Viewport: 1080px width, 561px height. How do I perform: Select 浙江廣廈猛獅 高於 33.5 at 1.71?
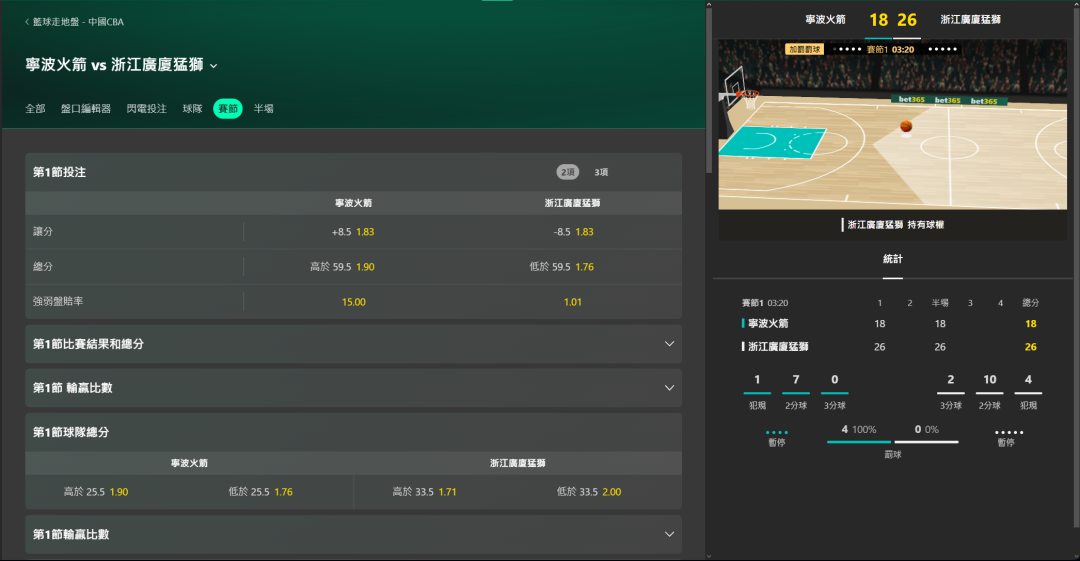(424, 492)
